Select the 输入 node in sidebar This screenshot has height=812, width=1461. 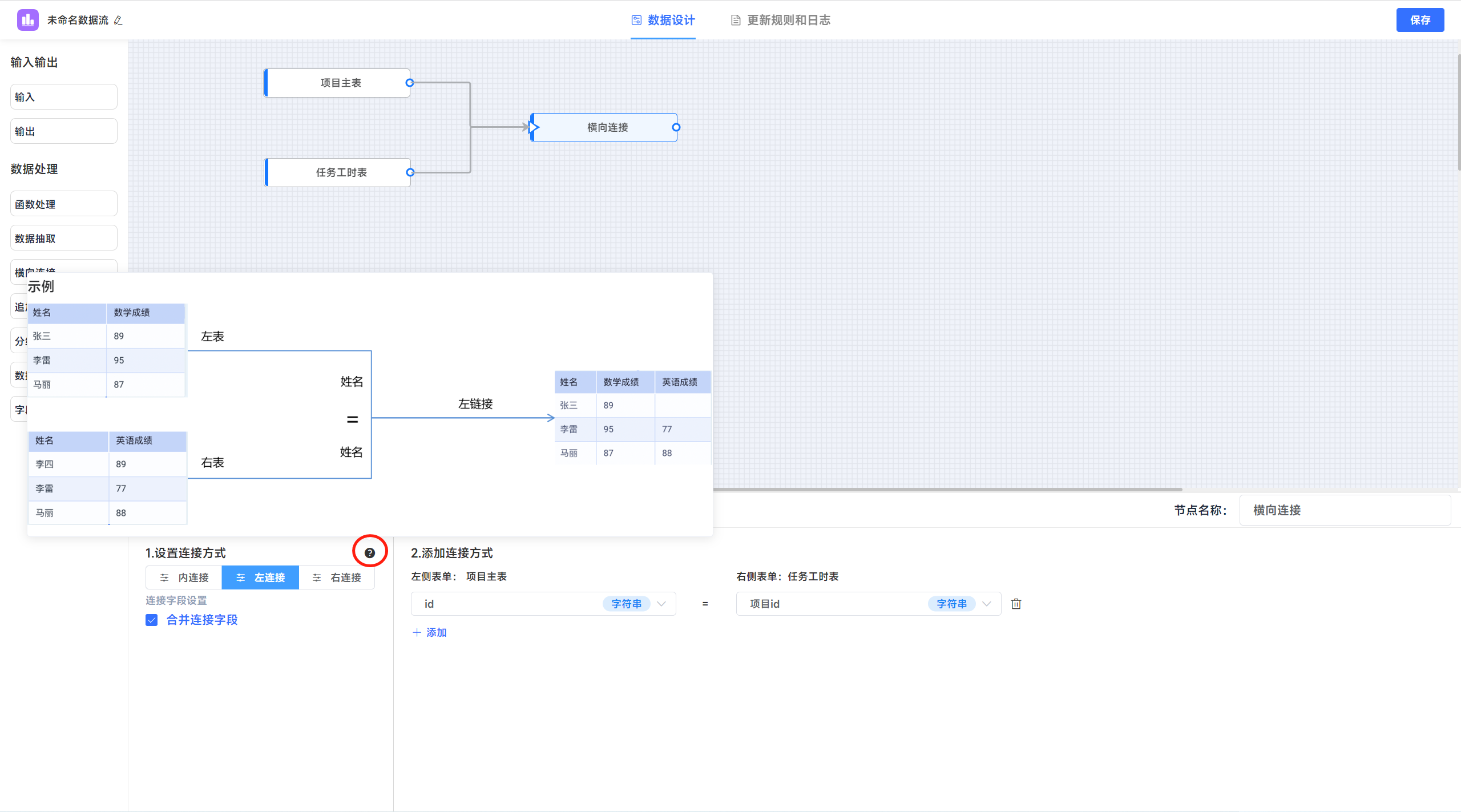point(64,97)
